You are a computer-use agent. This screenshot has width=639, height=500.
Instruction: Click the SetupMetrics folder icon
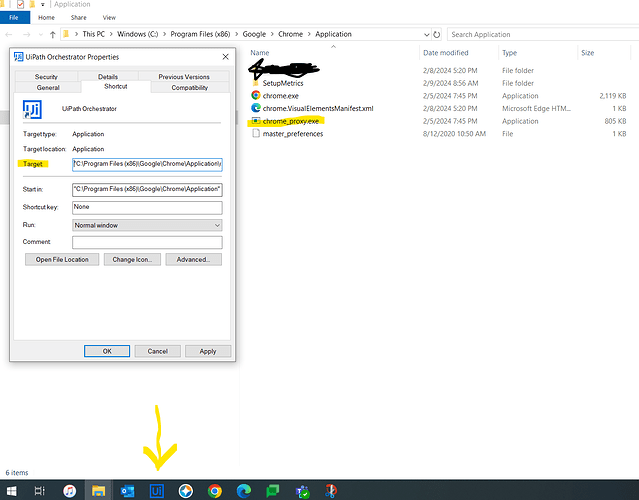point(256,83)
